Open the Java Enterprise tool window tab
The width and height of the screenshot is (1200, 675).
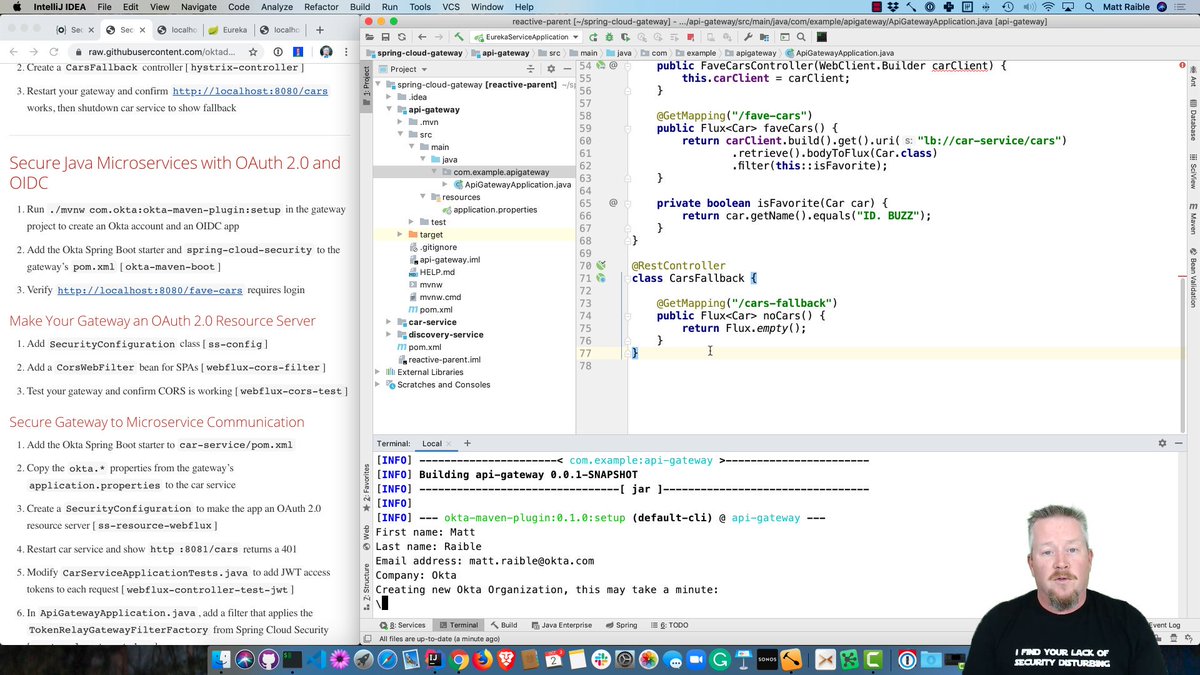pyautogui.click(x=561, y=625)
